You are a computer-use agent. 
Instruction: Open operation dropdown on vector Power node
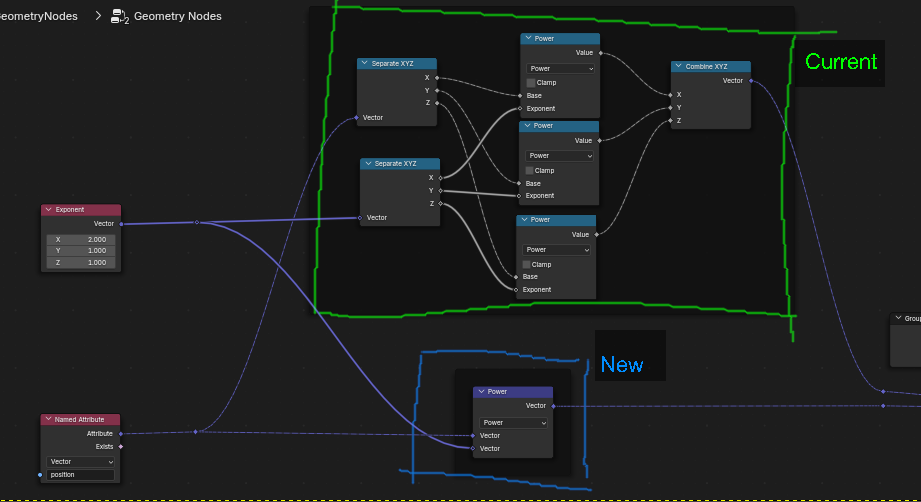pos(513,423)
